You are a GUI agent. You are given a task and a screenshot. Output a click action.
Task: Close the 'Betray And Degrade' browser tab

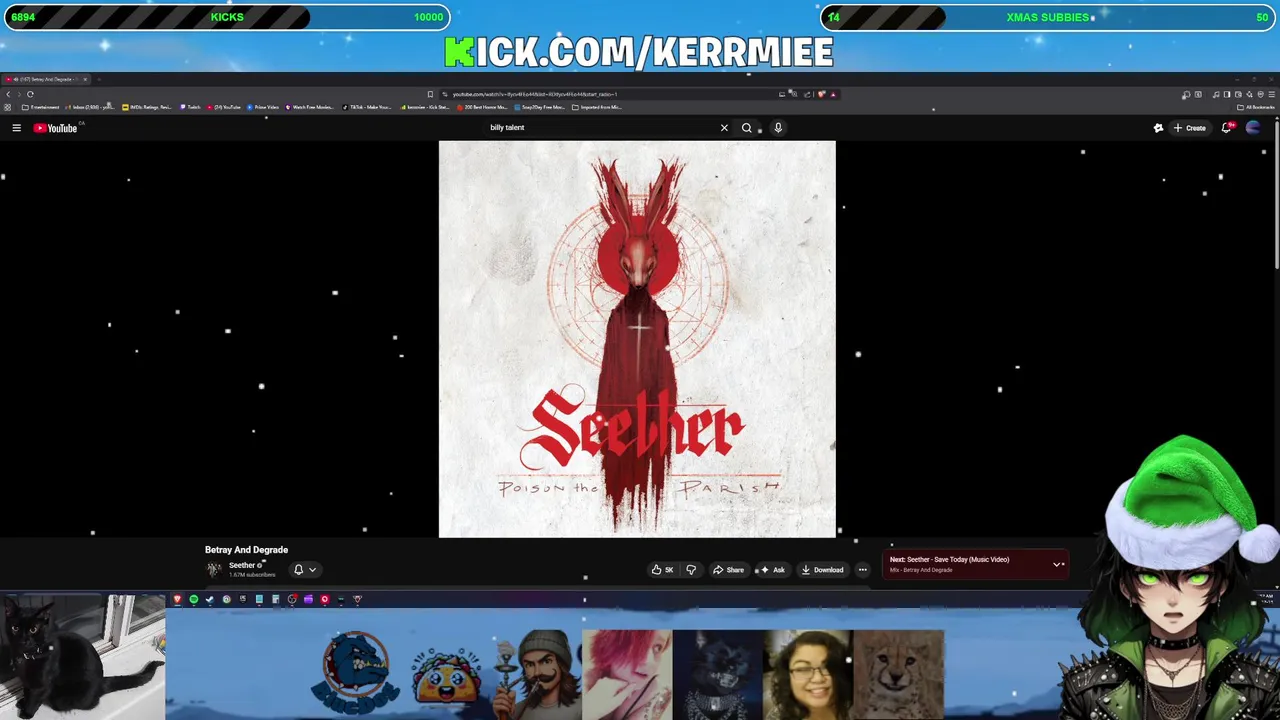85,79
